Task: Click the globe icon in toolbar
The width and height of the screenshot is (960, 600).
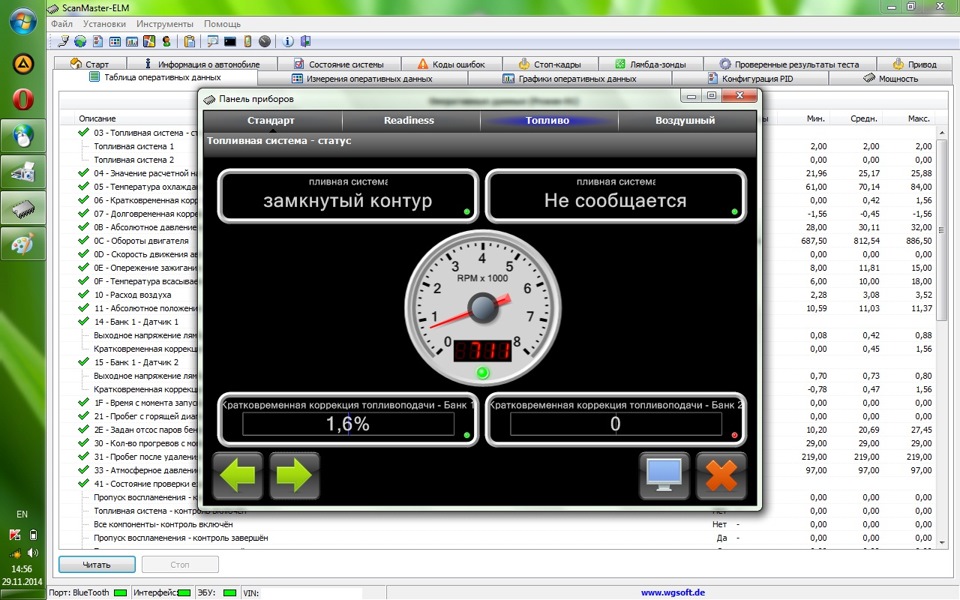Action: [x=80, y=41]
